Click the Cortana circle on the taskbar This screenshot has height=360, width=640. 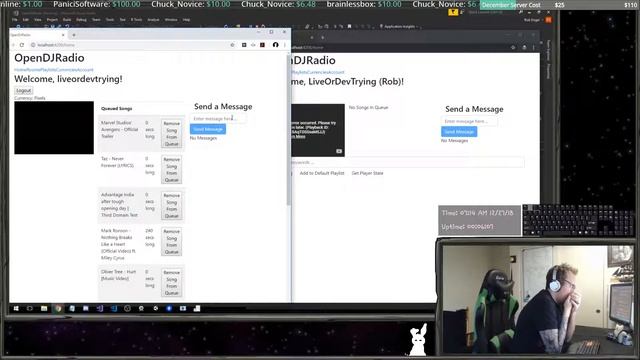(30, 309)
